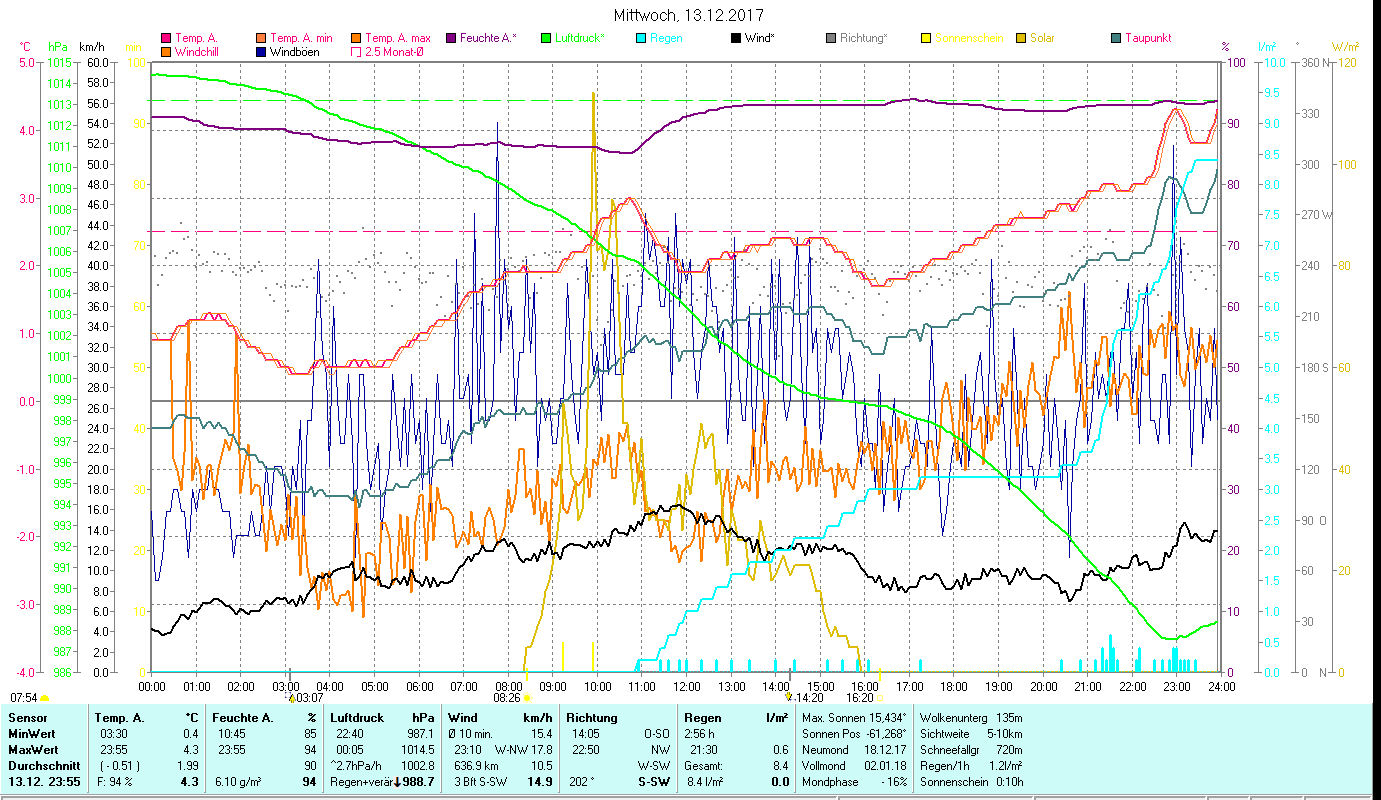Viewport: 1381px width, 800px height.
Task: Click the Neumond 18.12.17 entry
Action: pos(855,749)
